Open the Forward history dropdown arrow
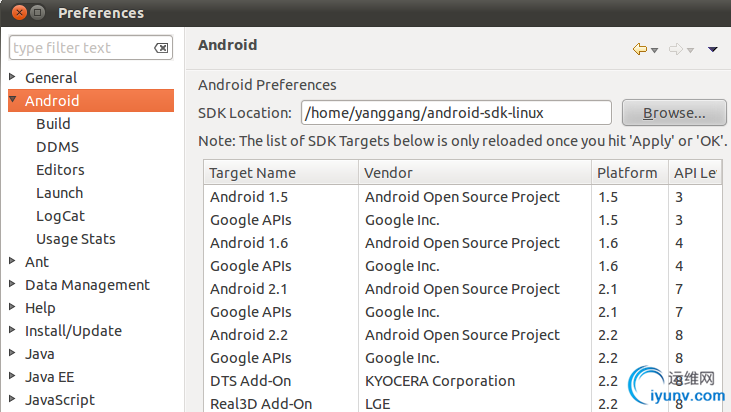Image resolution: width=731 pixels, height=412 pixels. [690, 50]
